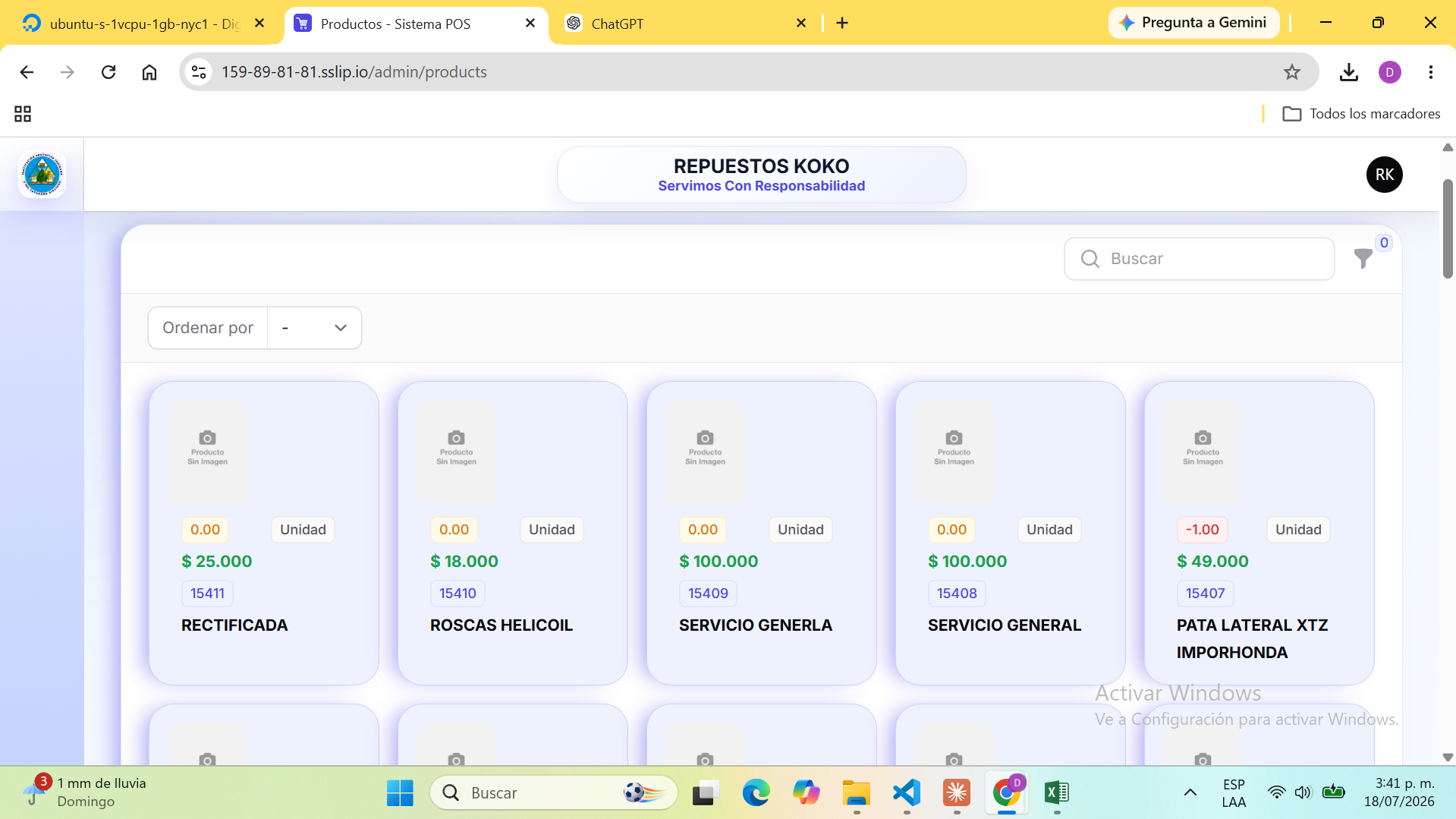Close the ChatGPT tab
The width and height of the screenshot is (1456, 819).
pyautogui.click(x=800, y=24)
